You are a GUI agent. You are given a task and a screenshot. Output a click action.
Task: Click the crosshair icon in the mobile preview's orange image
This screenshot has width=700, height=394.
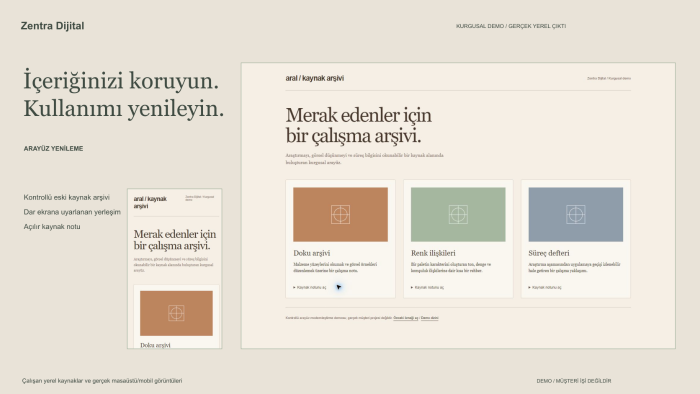click(176, 313)
